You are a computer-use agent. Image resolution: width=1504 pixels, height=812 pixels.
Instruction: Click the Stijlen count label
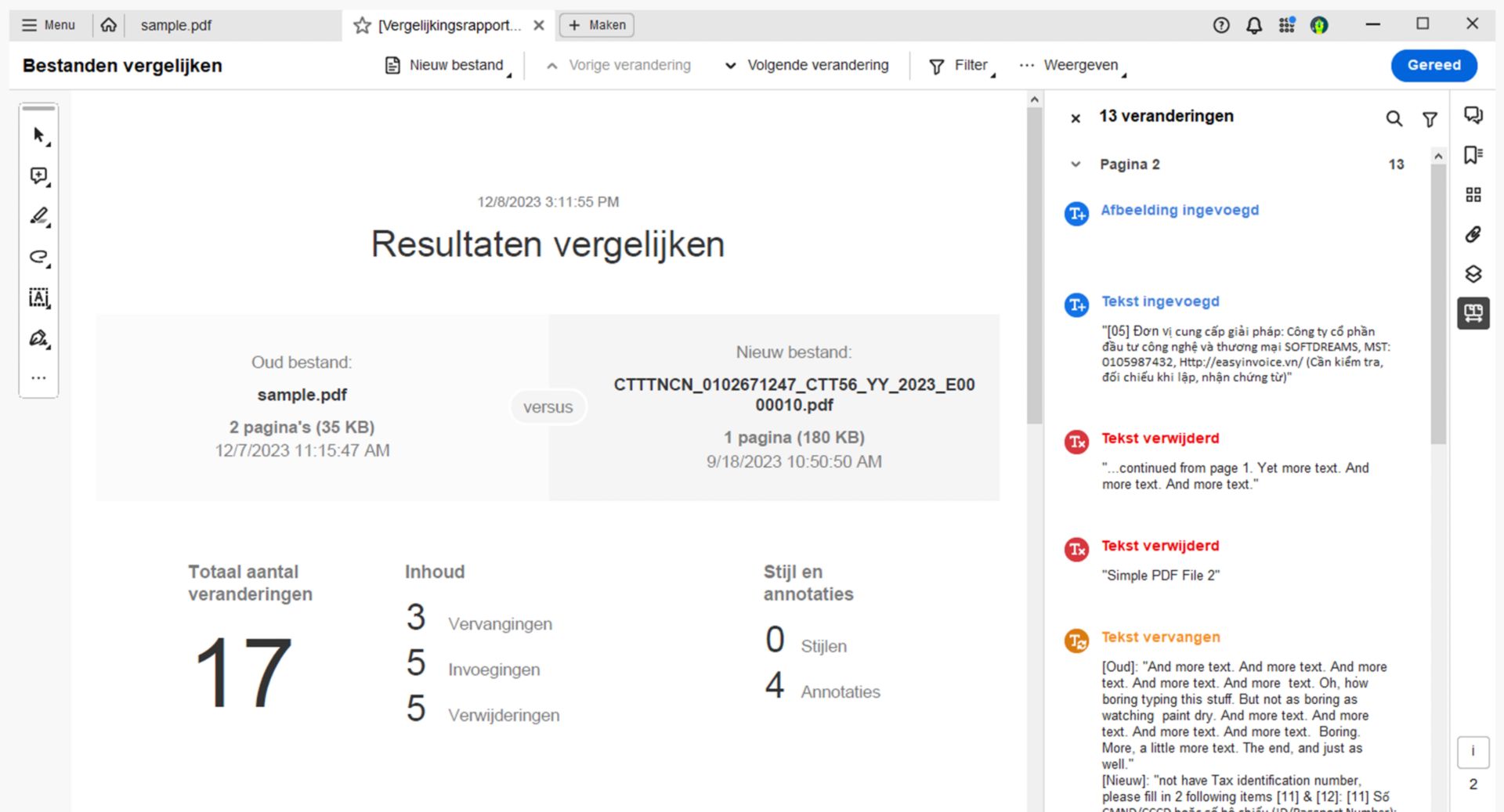(x=823, y=647)
